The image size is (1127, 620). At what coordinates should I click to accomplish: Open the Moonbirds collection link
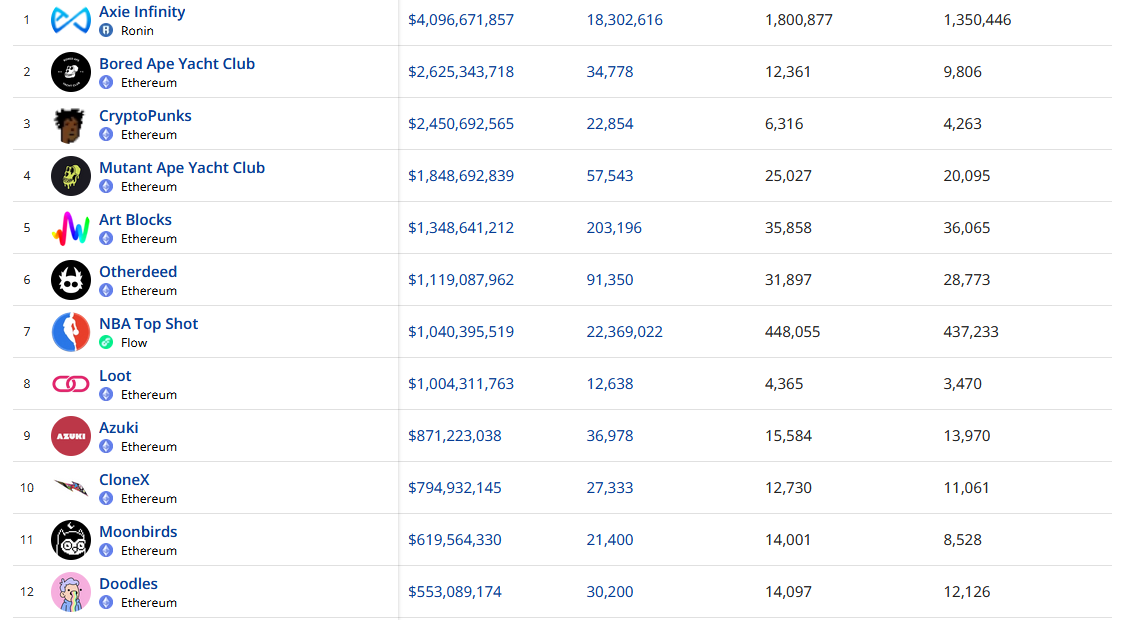[x=138, y=532]
